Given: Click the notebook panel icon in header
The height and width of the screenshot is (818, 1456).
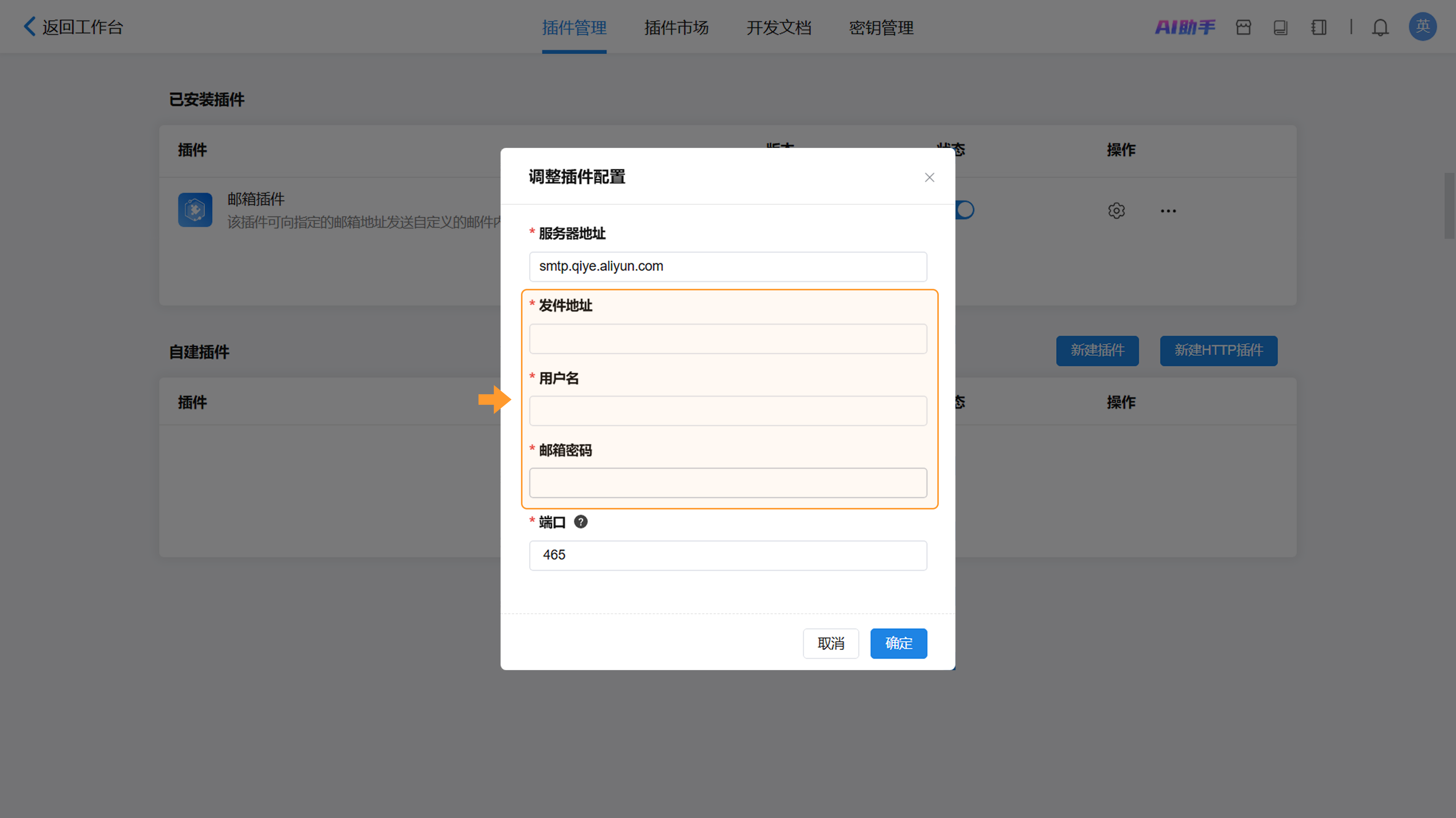Looking at the screenshot, I should click(x=1319, y=27).
